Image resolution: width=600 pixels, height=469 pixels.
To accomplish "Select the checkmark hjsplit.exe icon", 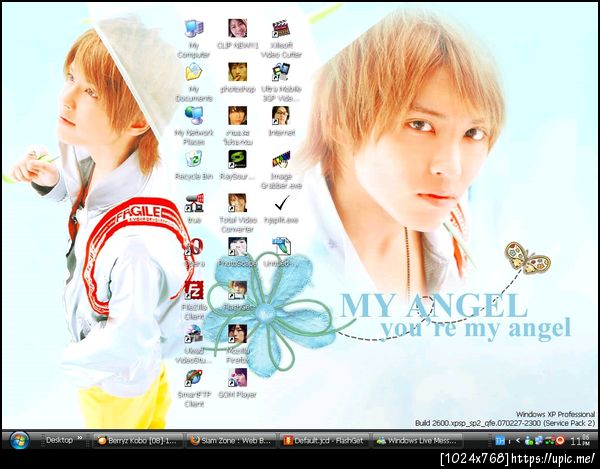I will 281,202.
